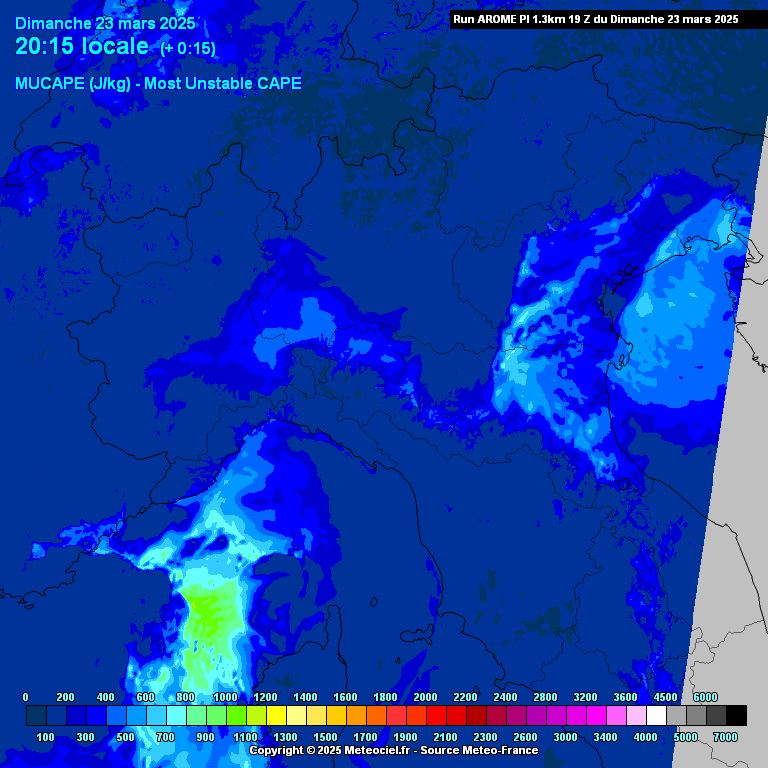
Task: Click the bright green 1000–1100 legend swatch
Action: (x=237, y=716)
